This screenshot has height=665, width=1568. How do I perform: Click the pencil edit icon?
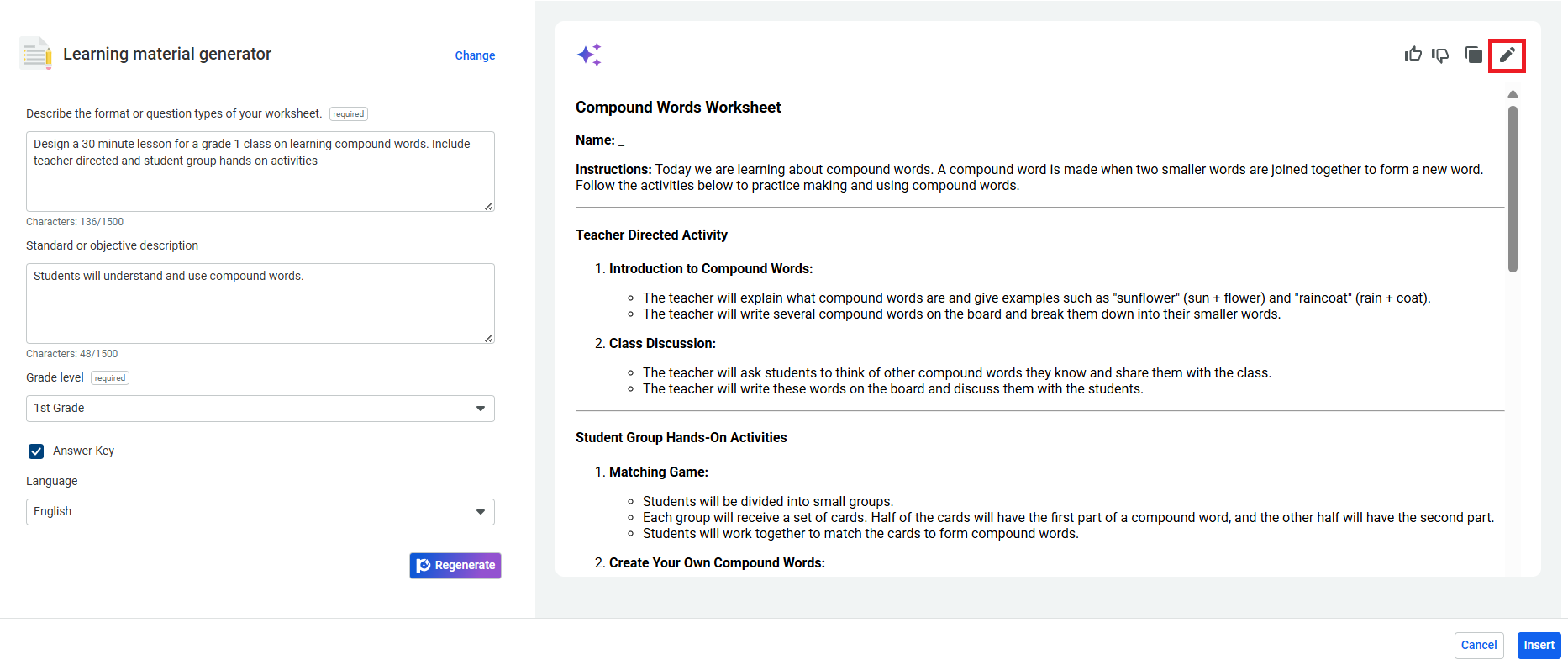(x=1507, y=55)
